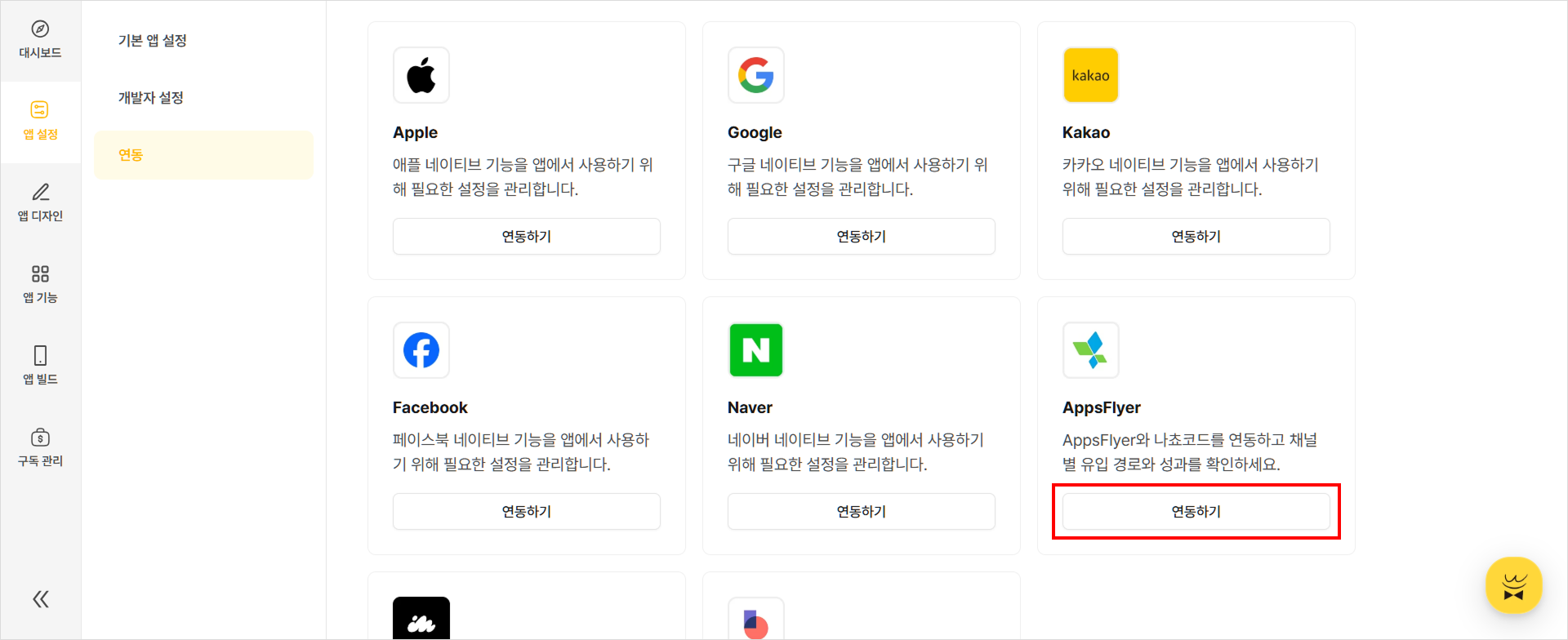Click the Naver logo icon

pos(756,350)
